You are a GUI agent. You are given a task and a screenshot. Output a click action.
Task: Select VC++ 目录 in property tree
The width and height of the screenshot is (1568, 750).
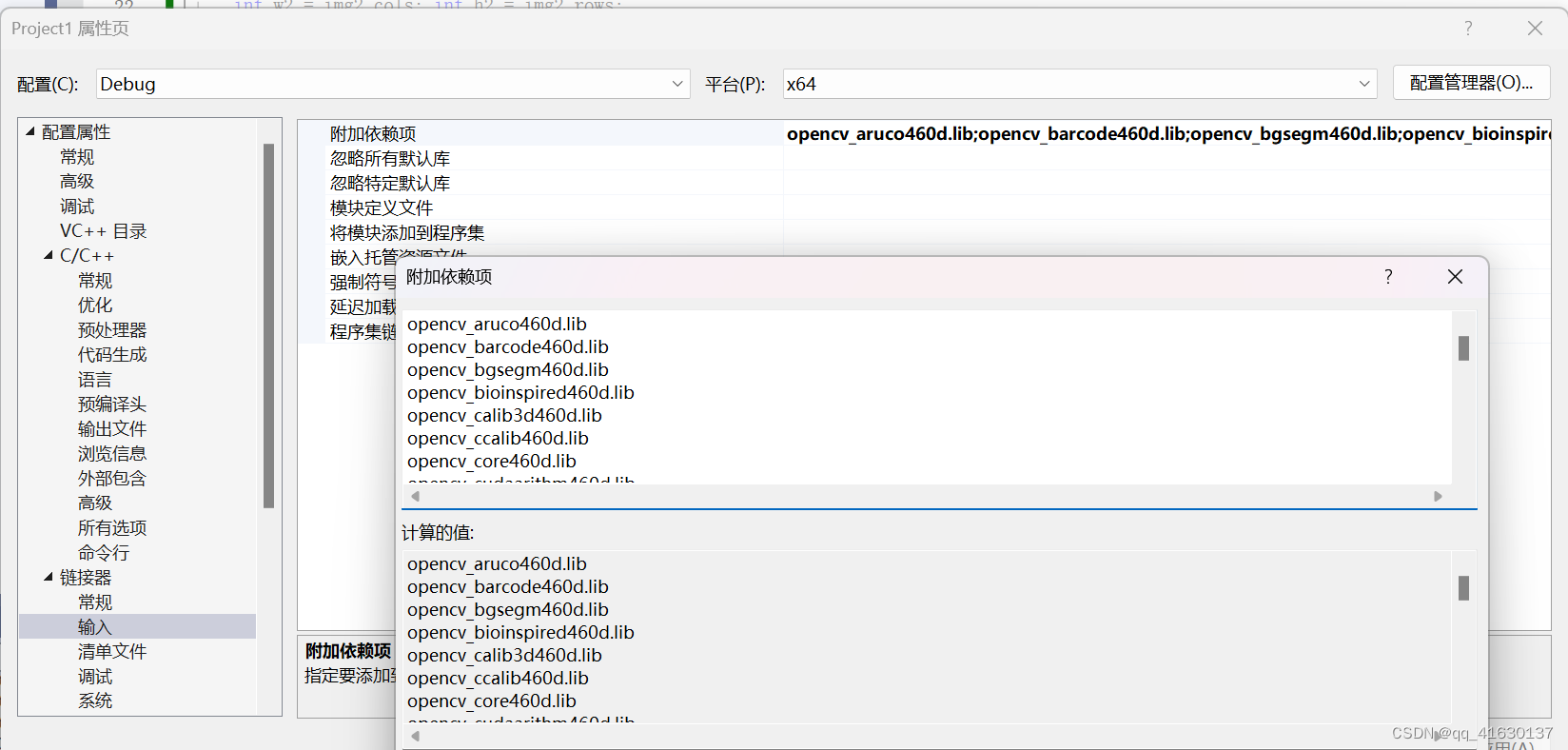[x=103, y=231]
